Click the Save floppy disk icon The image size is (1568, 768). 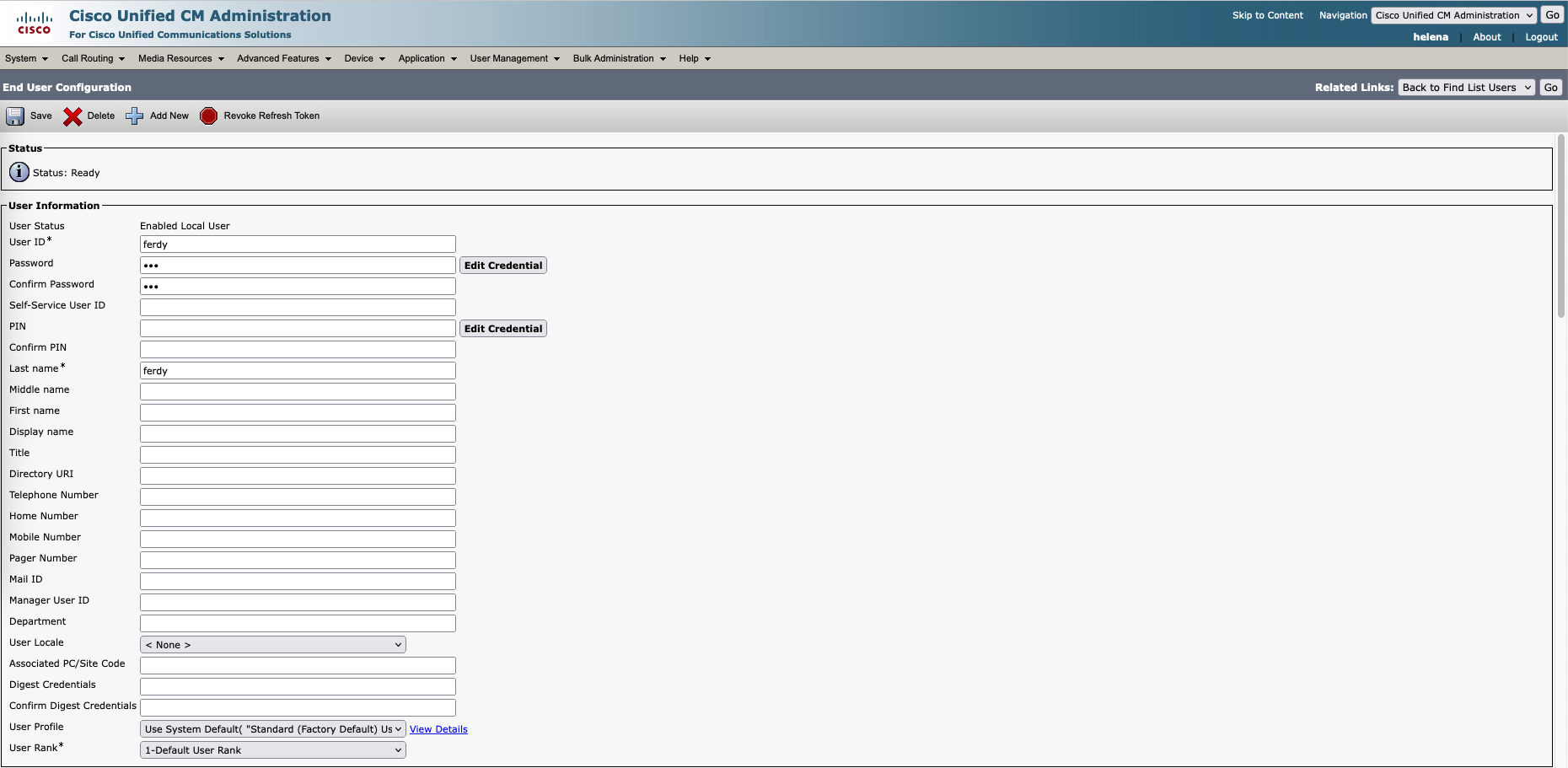click(x=16, y=116)
